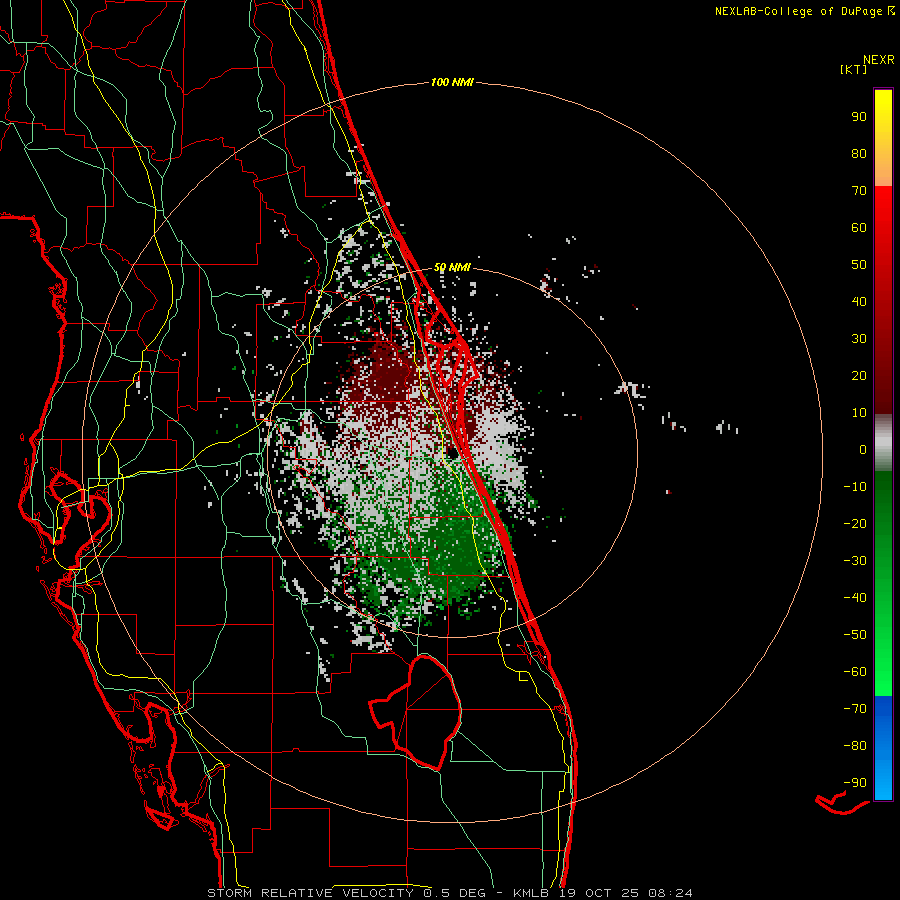The image size is (900, 900).
Task: Select the -30 knot scale label
Action: 855,561
